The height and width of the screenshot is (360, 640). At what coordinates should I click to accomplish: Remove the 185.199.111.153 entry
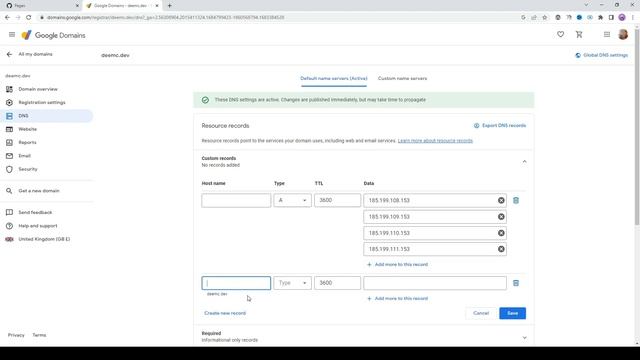coord(501,249)
